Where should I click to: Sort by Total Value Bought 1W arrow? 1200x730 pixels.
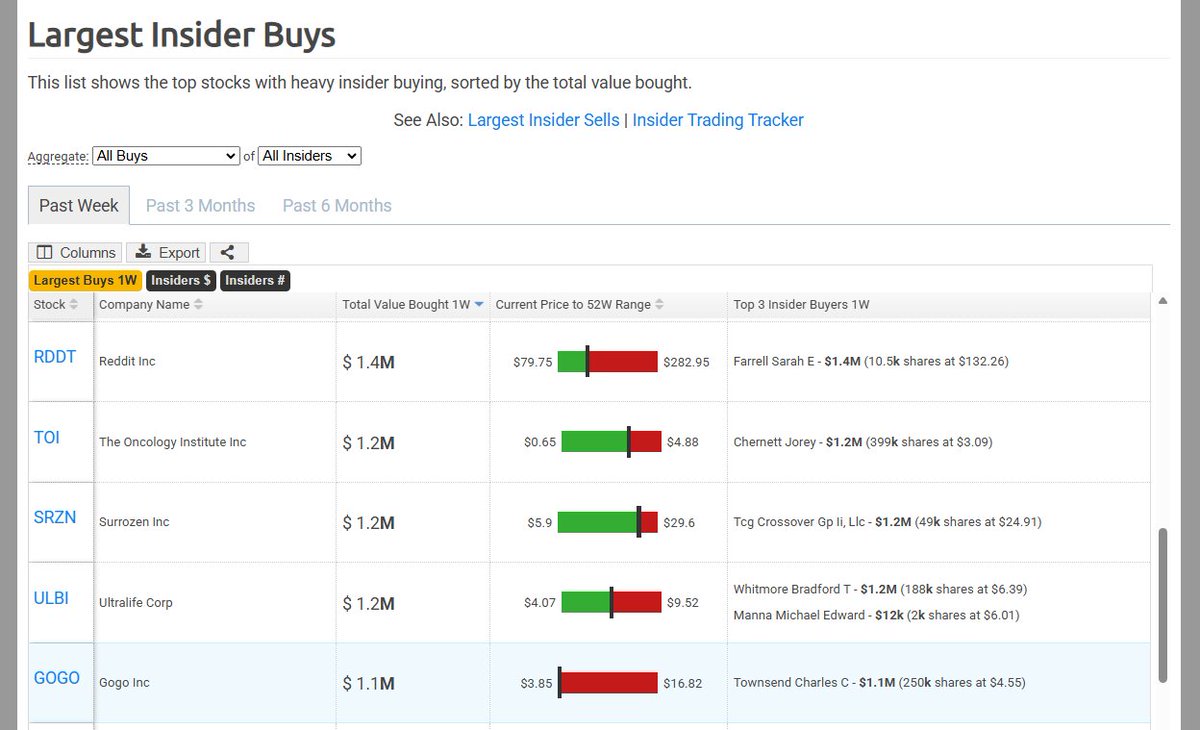coord(479,305)
